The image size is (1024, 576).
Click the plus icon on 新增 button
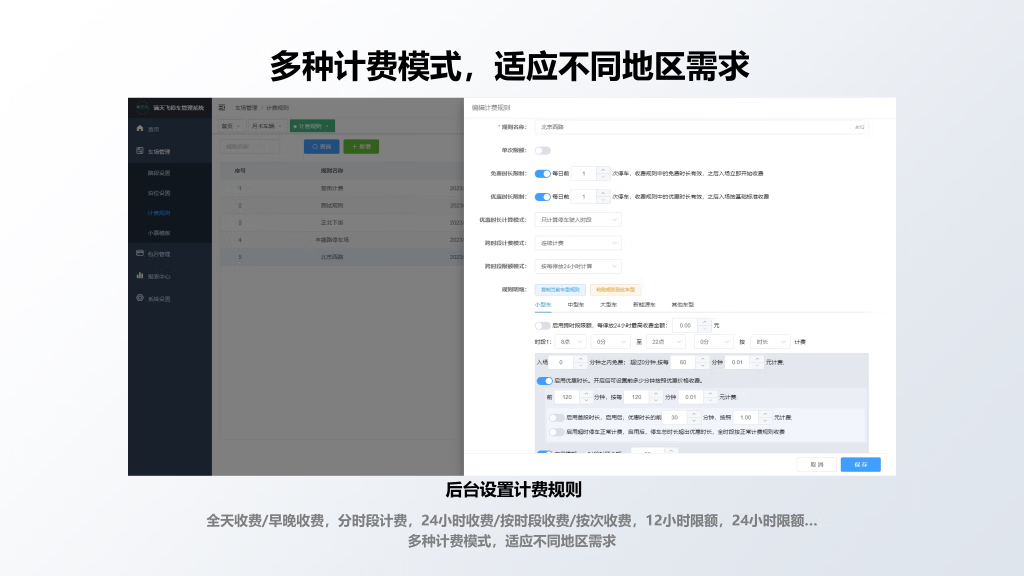pos(354,147)
